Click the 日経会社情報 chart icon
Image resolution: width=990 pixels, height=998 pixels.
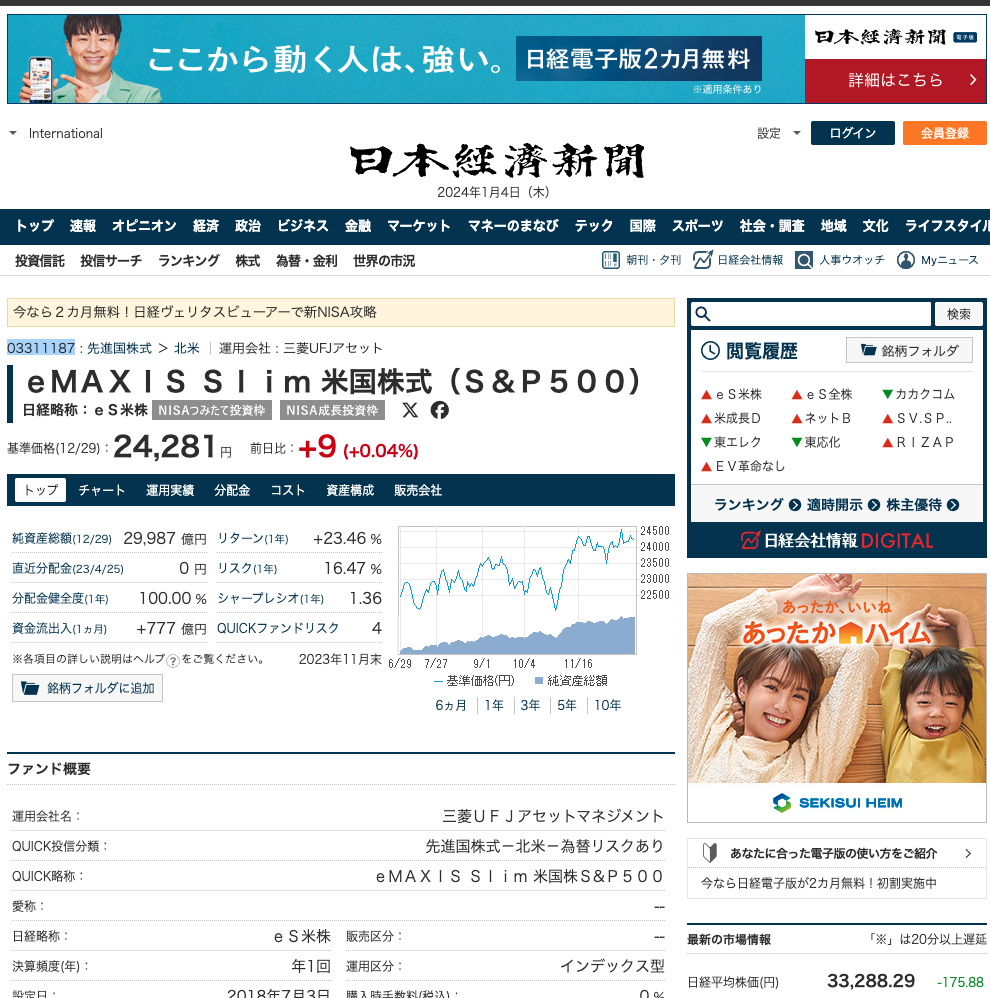pyautogui.click(x=705, y=259)
